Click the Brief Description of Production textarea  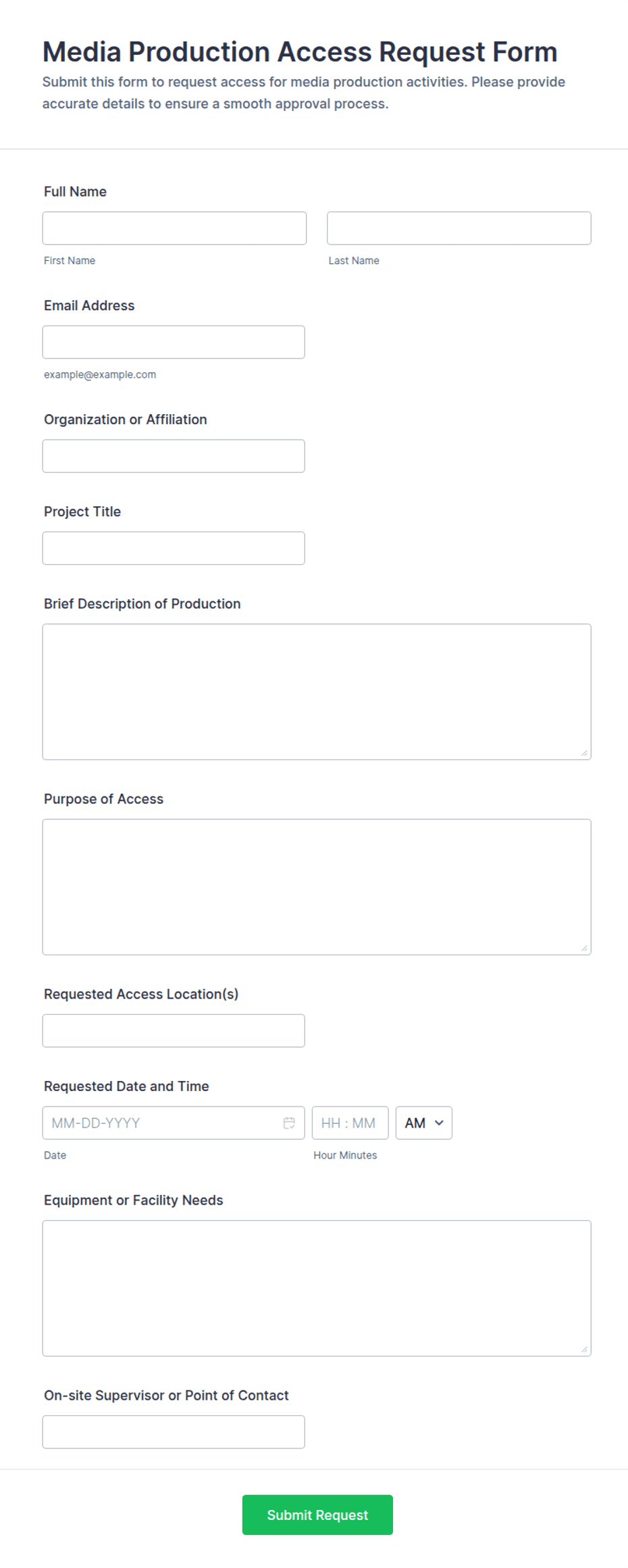317,692
